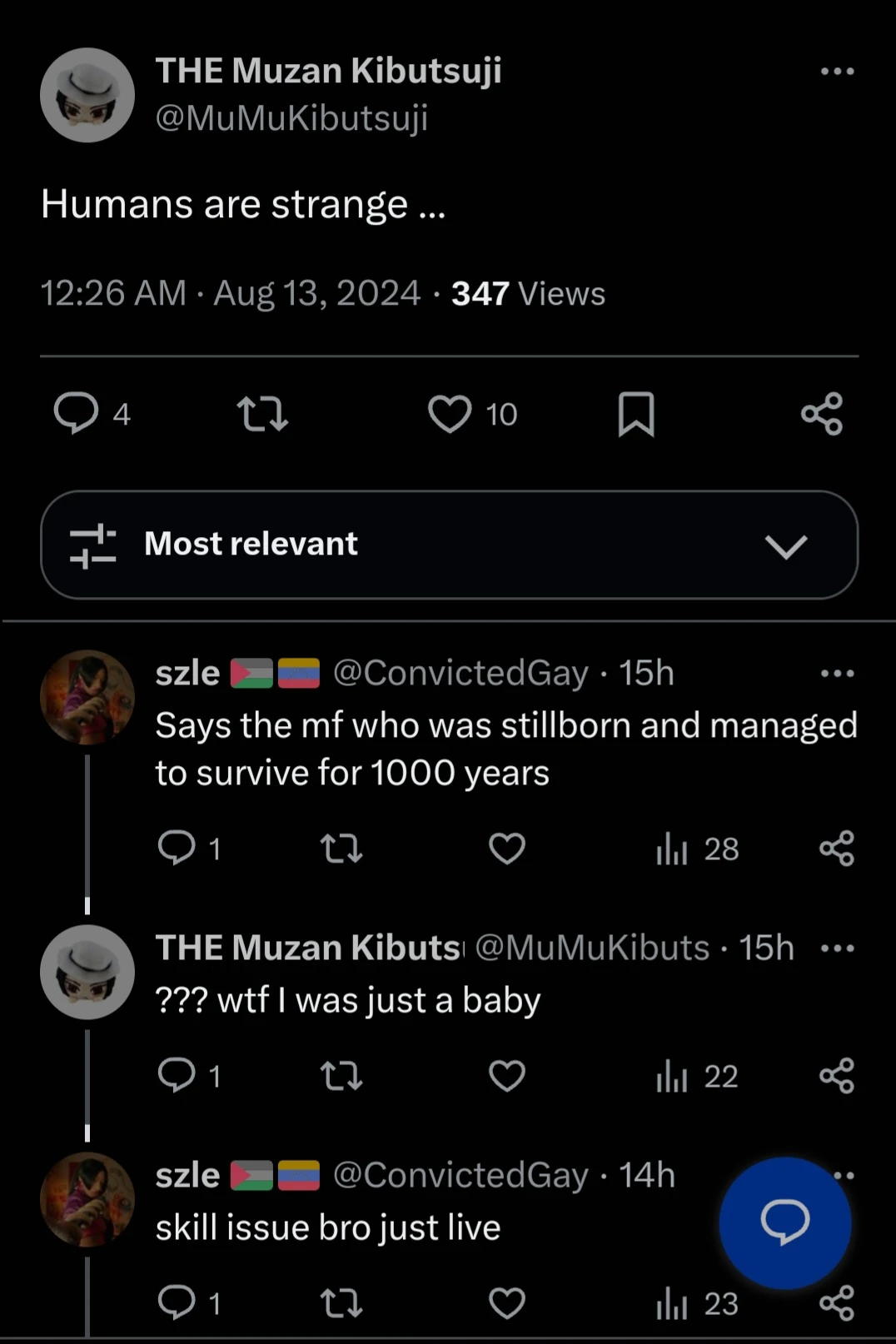Share the main tweet
Screen dimensions: 896x1344
(x=822, y=414)
